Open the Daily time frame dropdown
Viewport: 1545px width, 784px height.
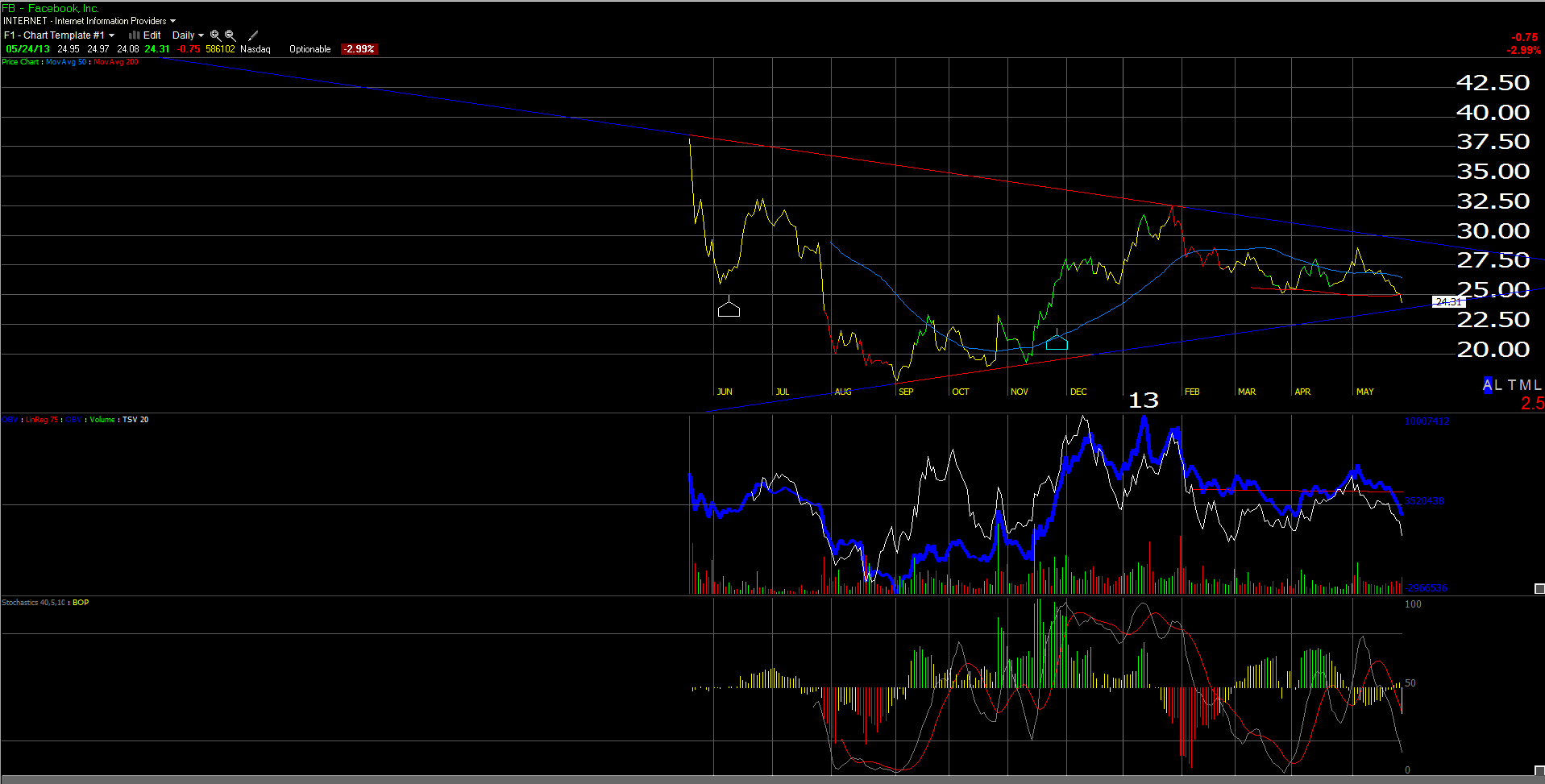coord(188,35)
